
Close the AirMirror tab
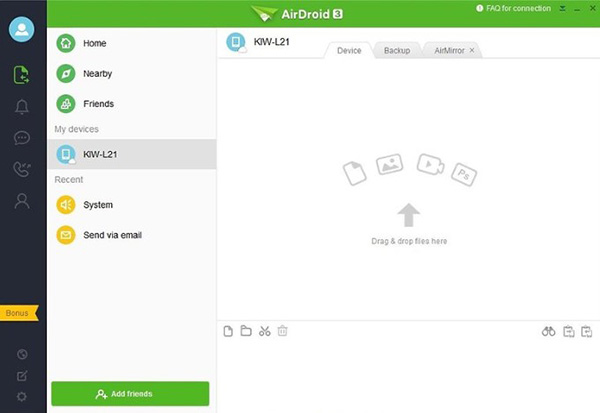click(472, 50)
